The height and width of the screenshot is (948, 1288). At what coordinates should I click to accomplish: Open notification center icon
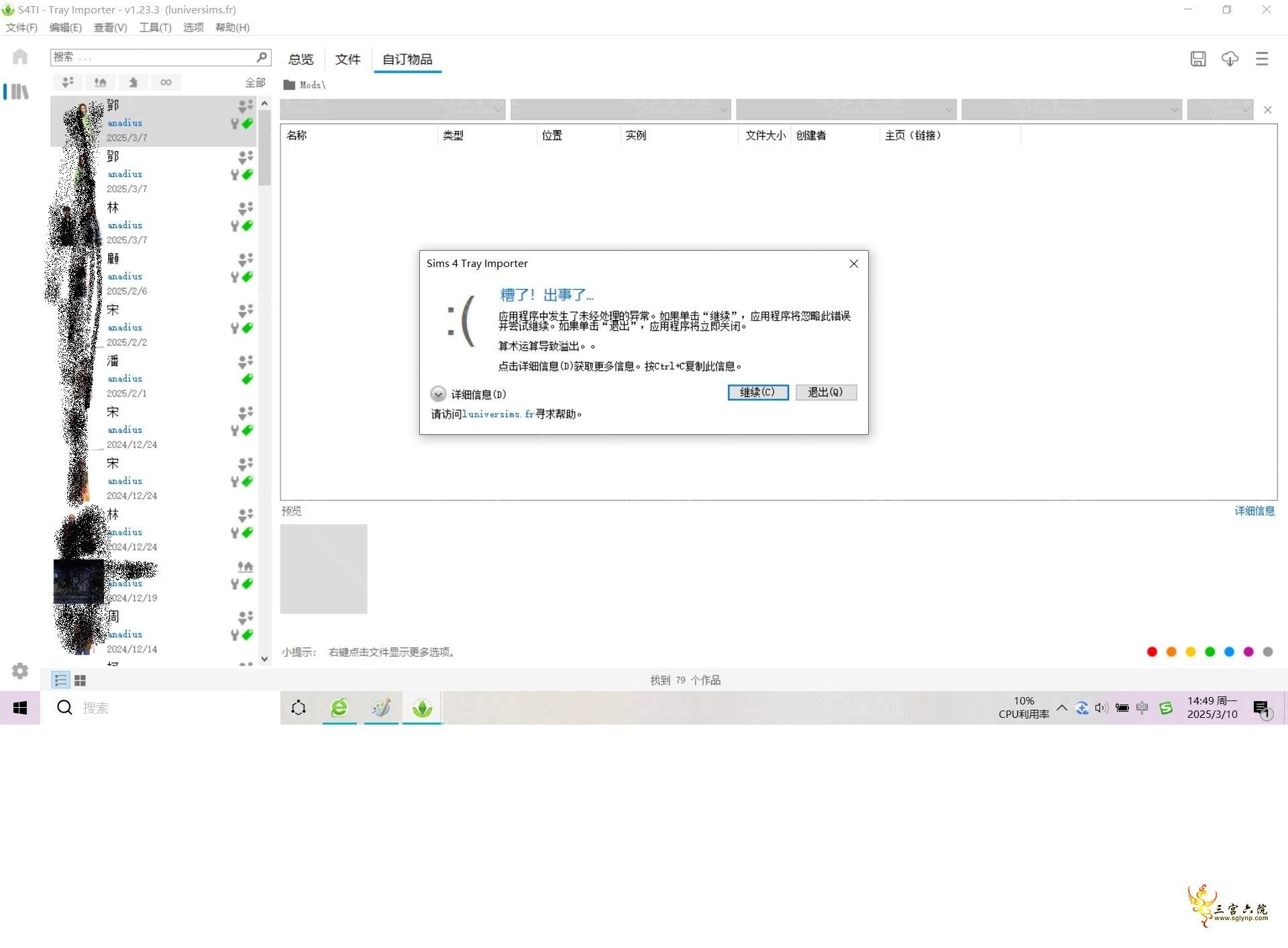pos(1262,708)
